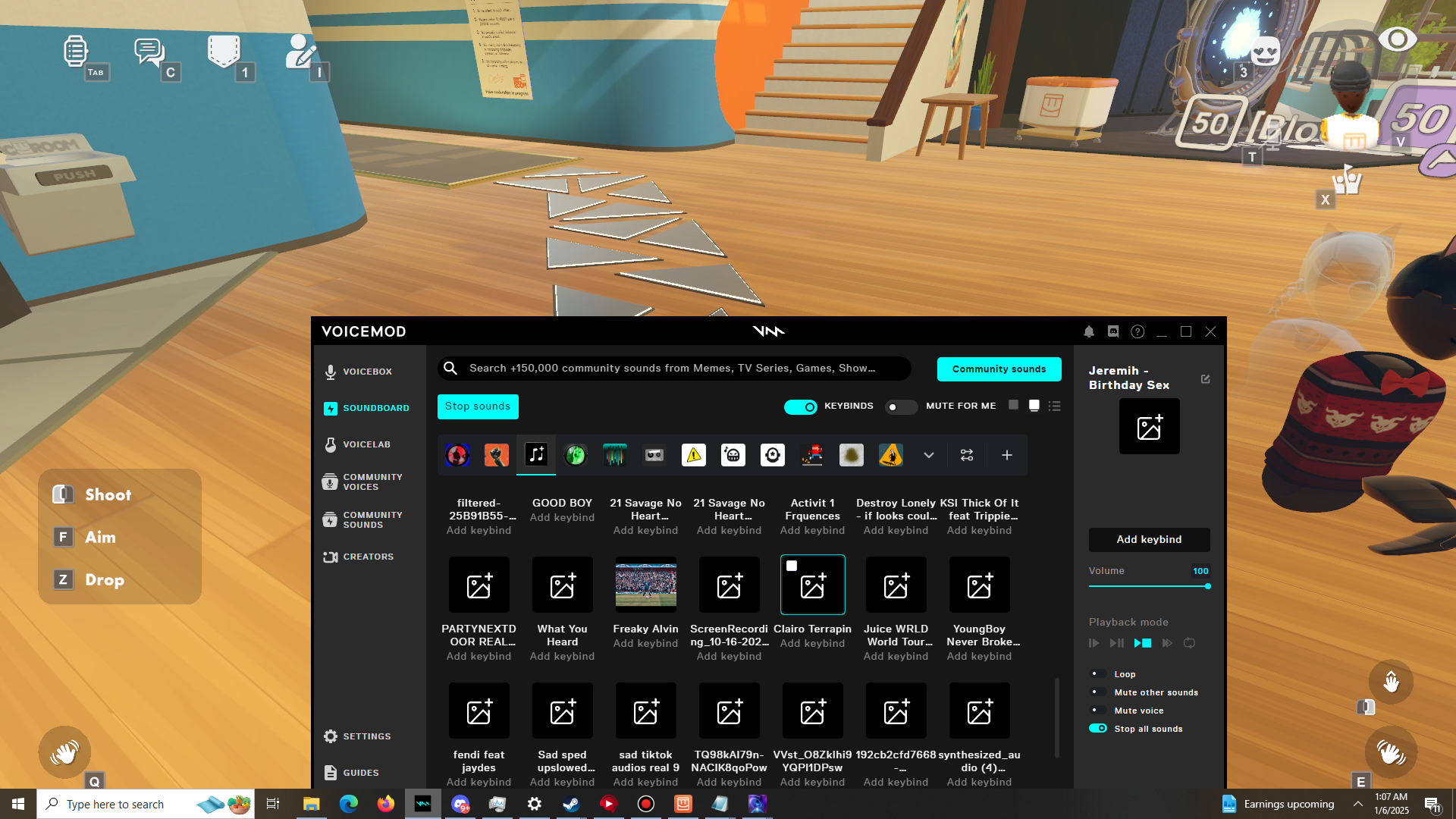This screenshot has height=819, width=1456.
Task: Turn on the Loop toggle
Action: (x=1097, y=673)
